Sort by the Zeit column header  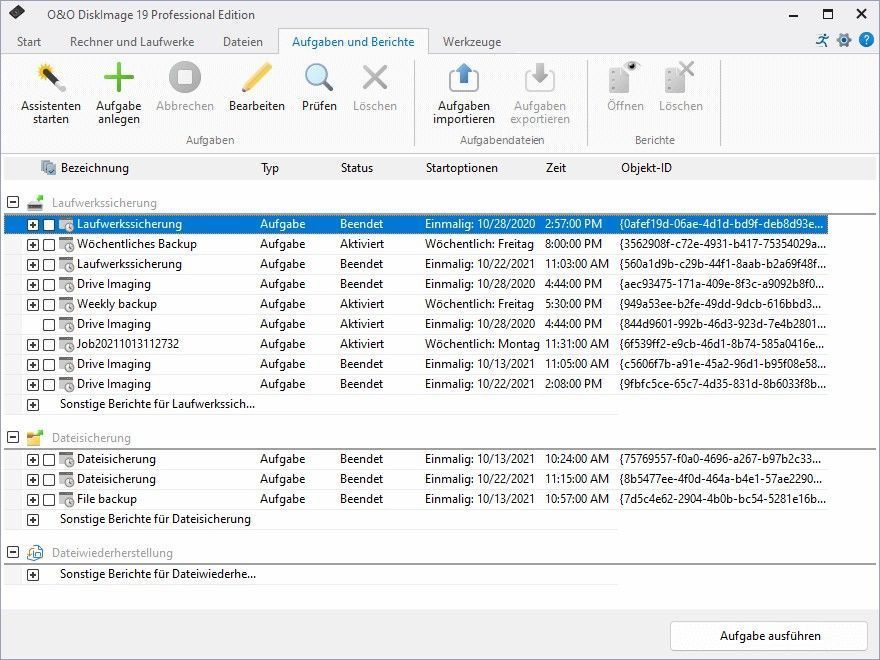click(556, 168)
